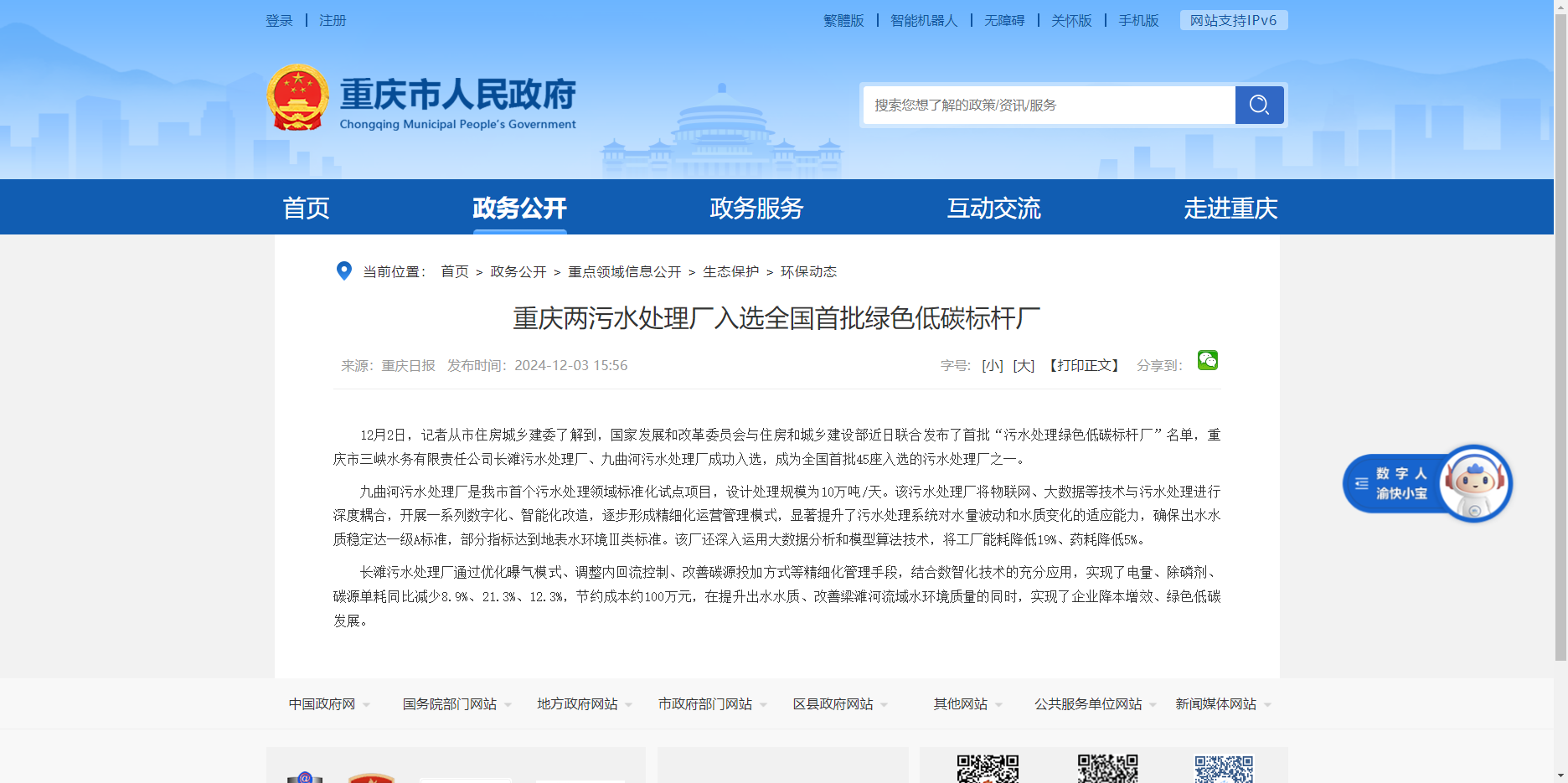Viewport: 1568px width, 783px height.
Task: Open the 走进重庆 navigation tab
Action: [1230, 208]
